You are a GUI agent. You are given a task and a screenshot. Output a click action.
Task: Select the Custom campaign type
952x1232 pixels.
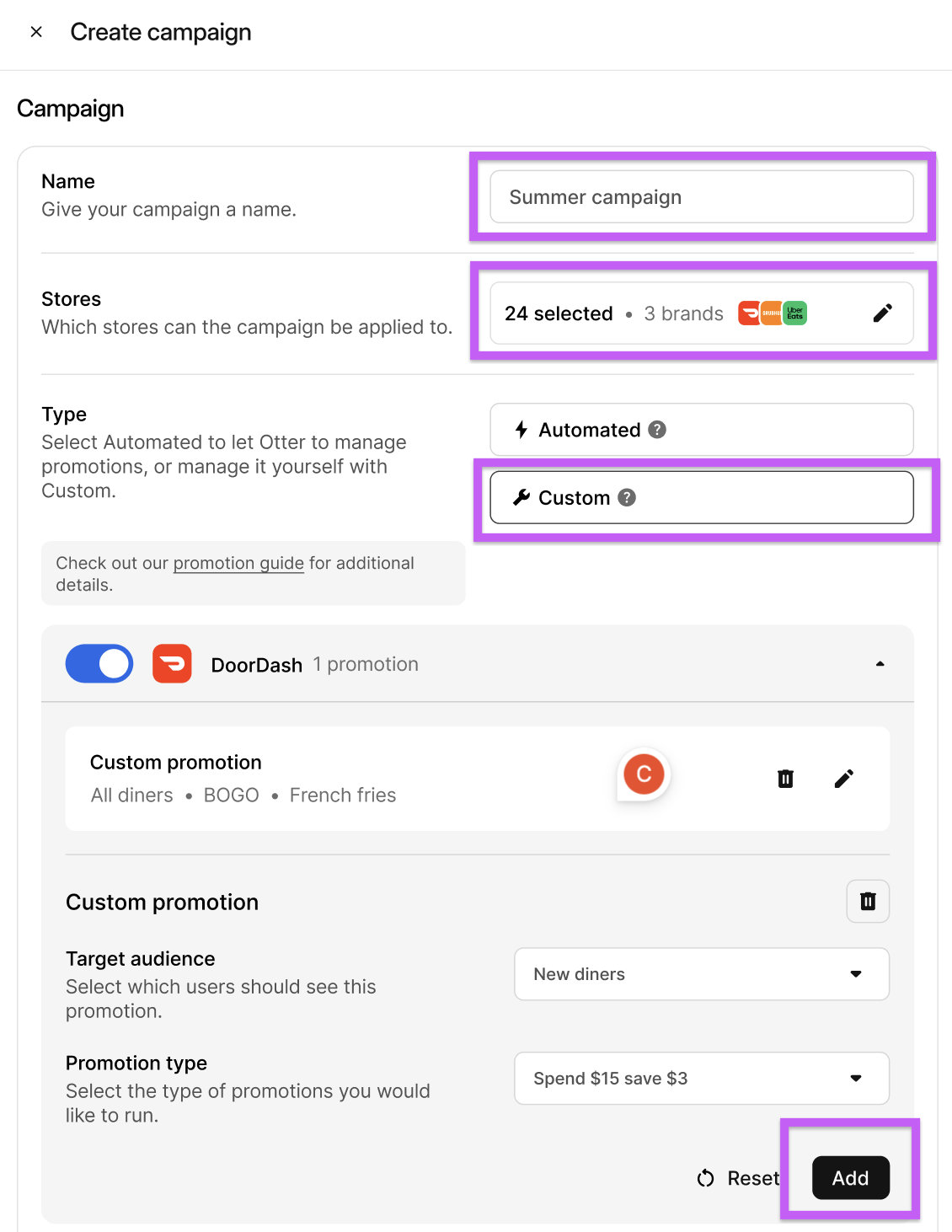pyautogui.click(x=702, y=497)
